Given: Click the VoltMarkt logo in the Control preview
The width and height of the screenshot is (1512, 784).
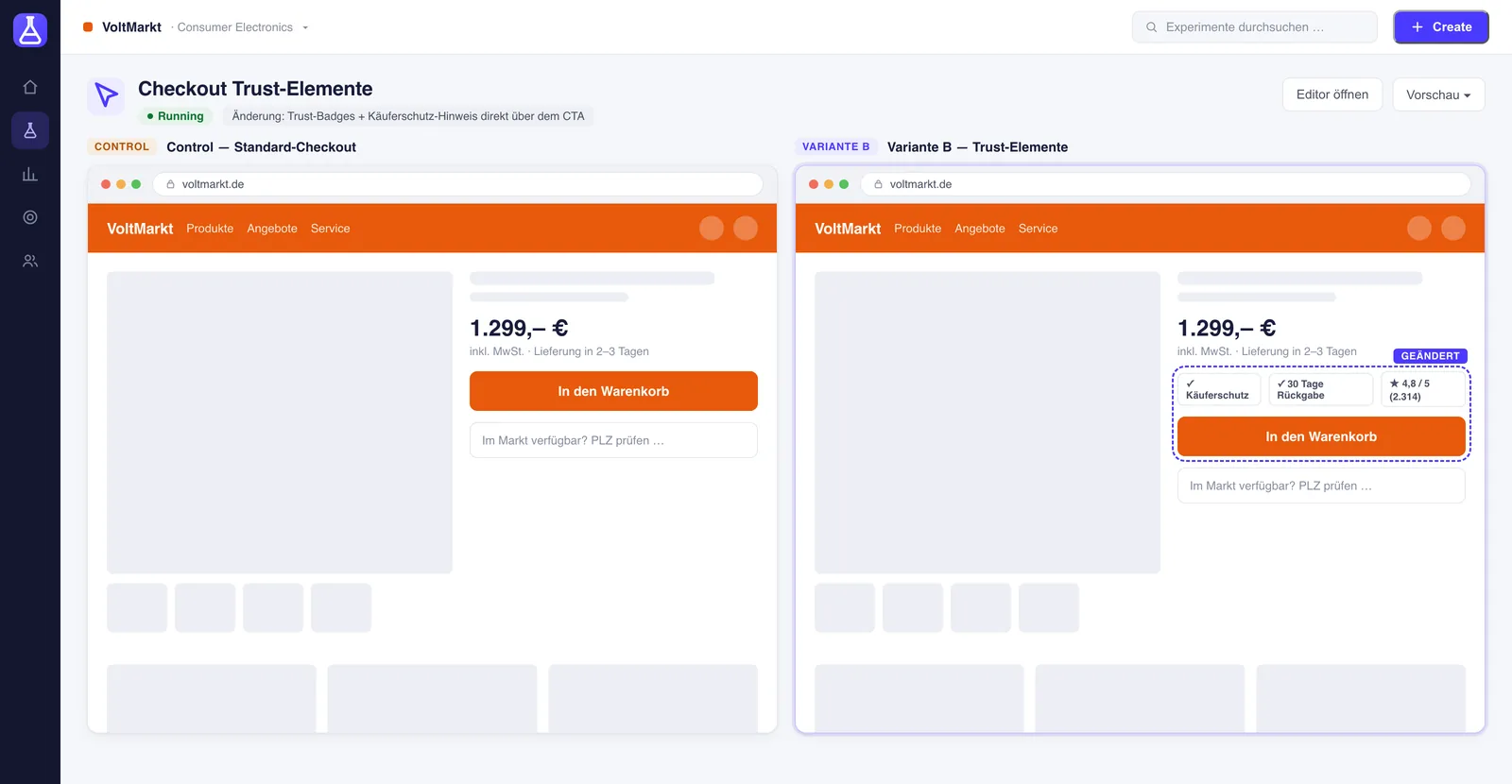Looking at the screenshot, I should 140,229.
